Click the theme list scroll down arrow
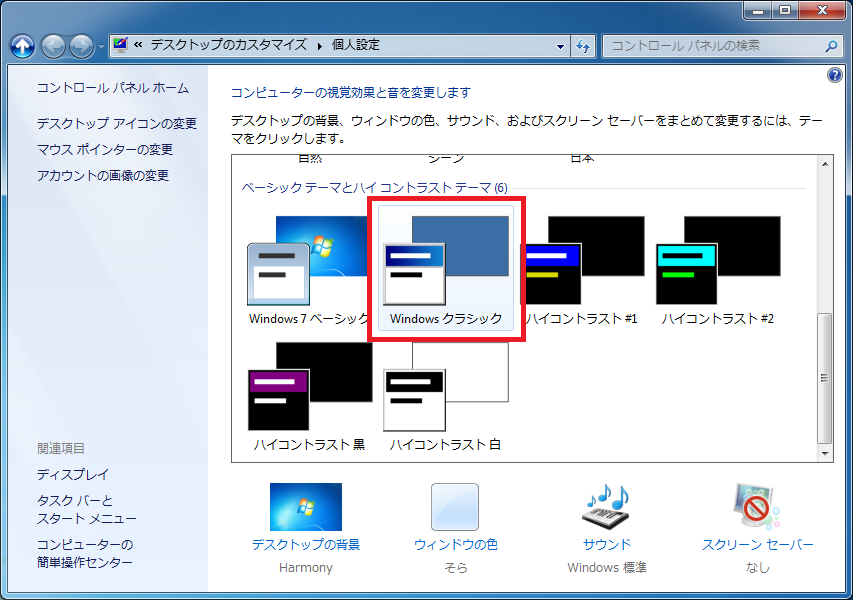Screen dimensions: 853x600 825,454
